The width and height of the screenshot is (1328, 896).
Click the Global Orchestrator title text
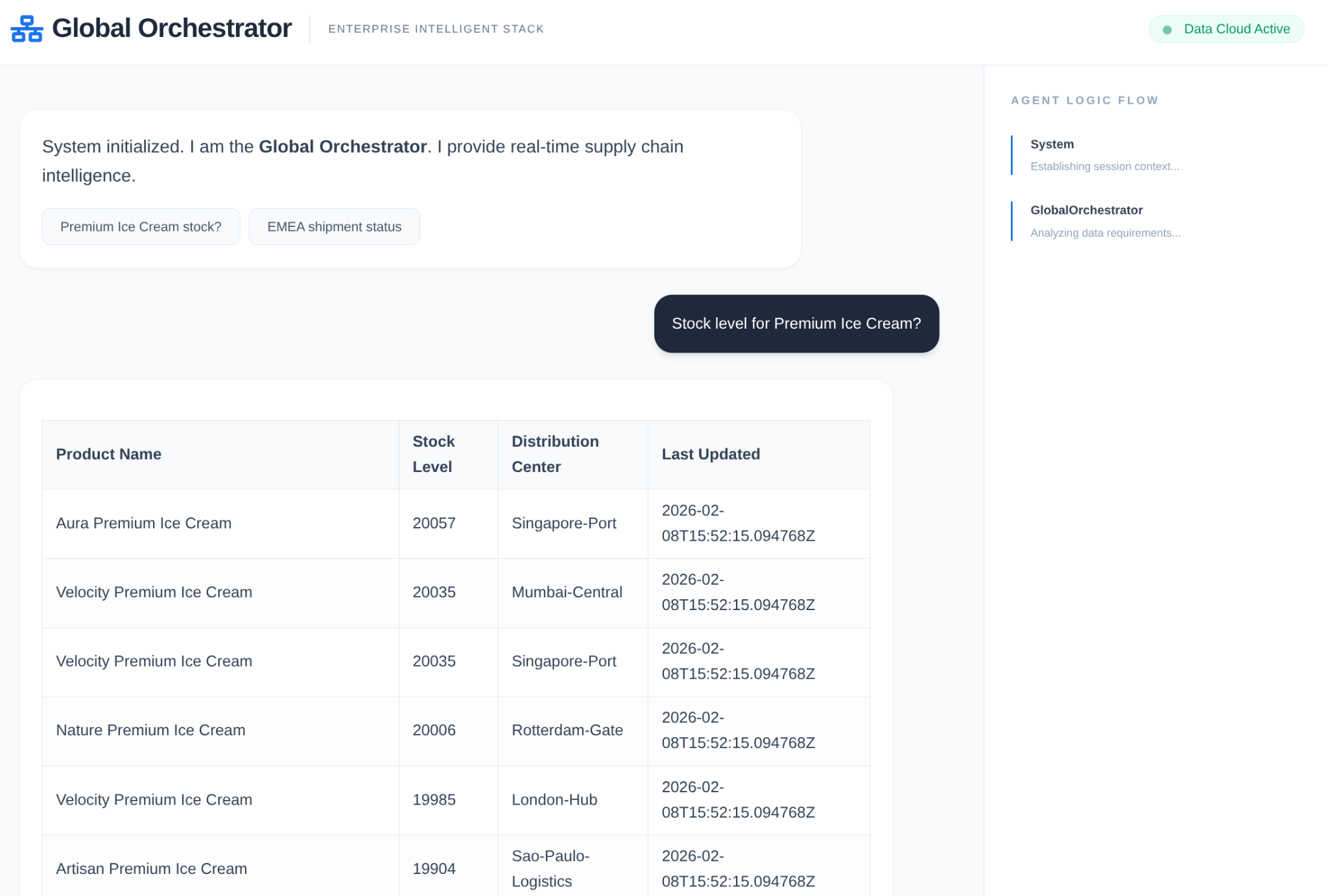point(172,29)
